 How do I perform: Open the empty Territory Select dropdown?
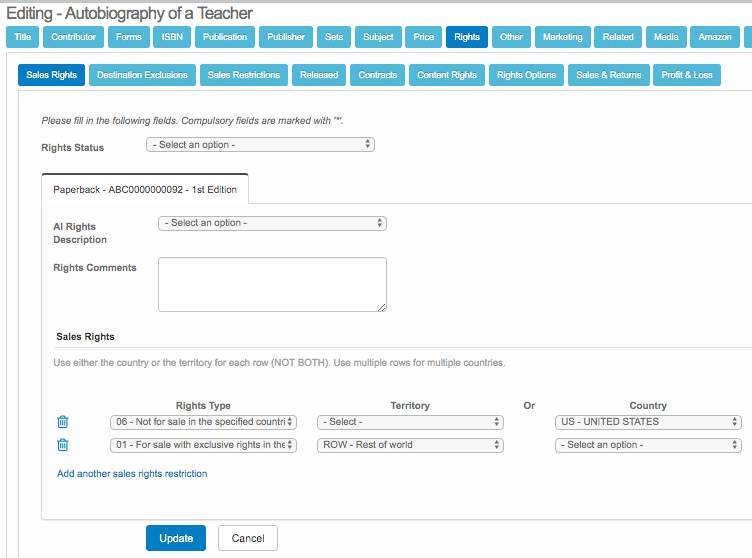click(410, 422)
